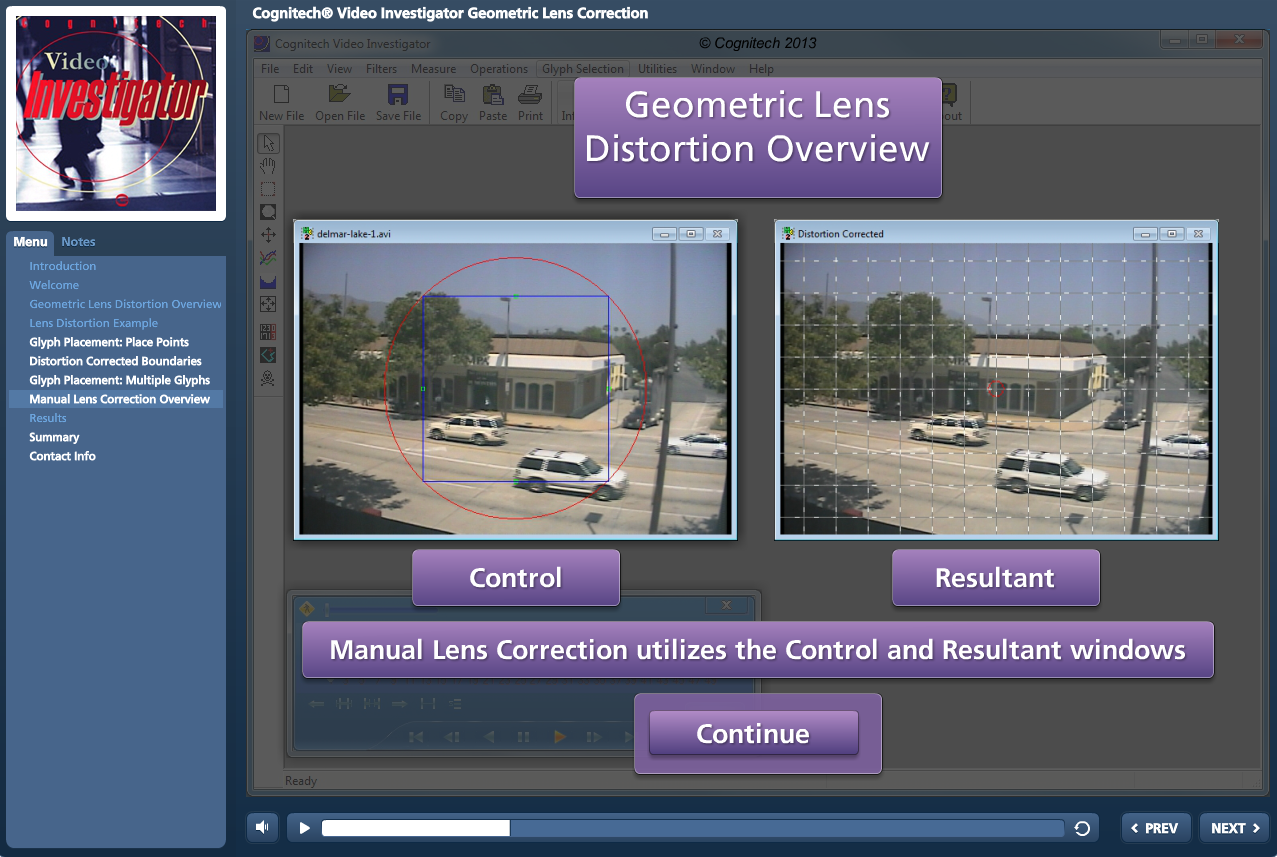
Task: Click the Video Investigator logo thumbnail
Action: pyautogui.click(x=116, y=113)
